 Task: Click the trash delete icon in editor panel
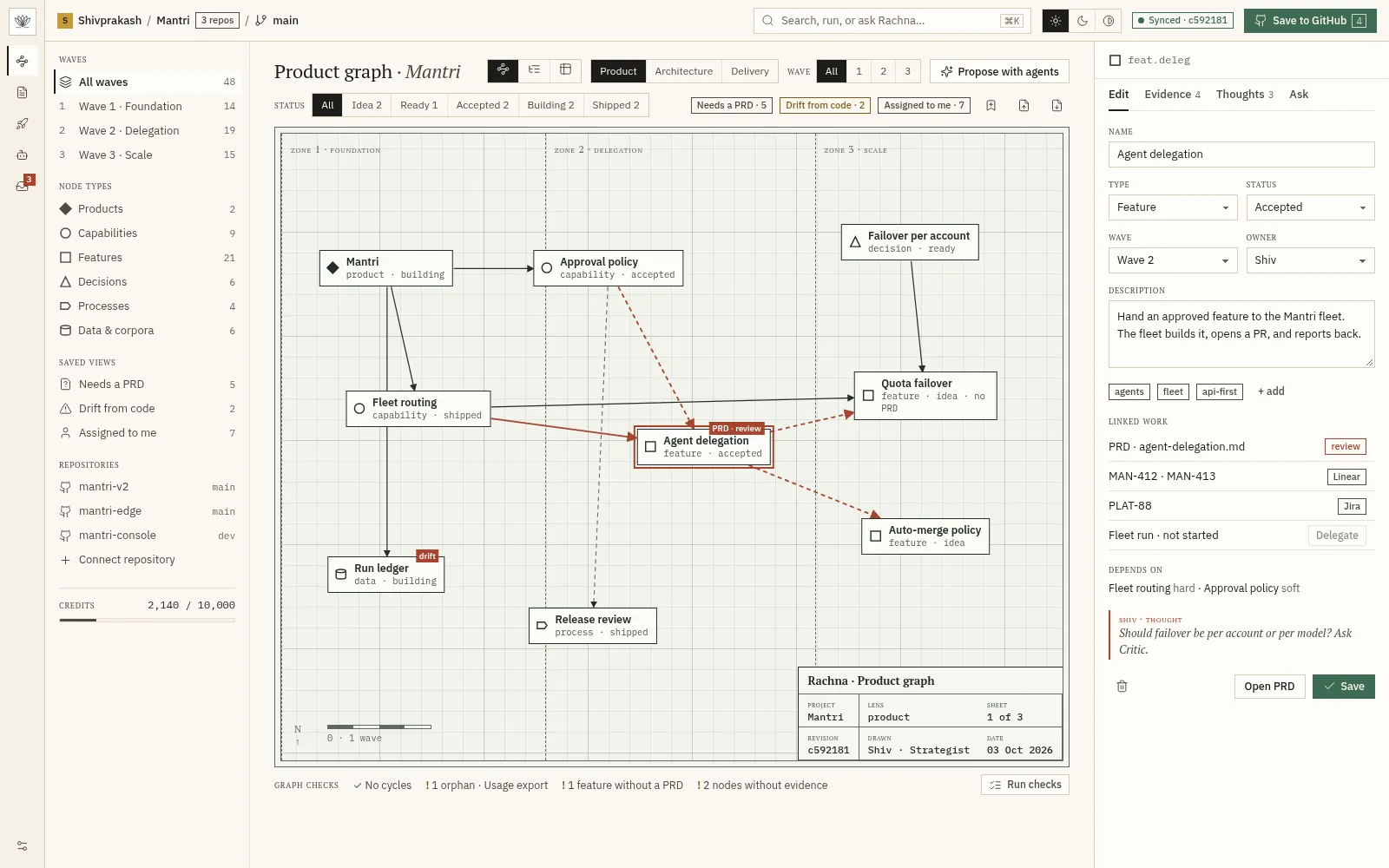click(x=1122, y=686)
